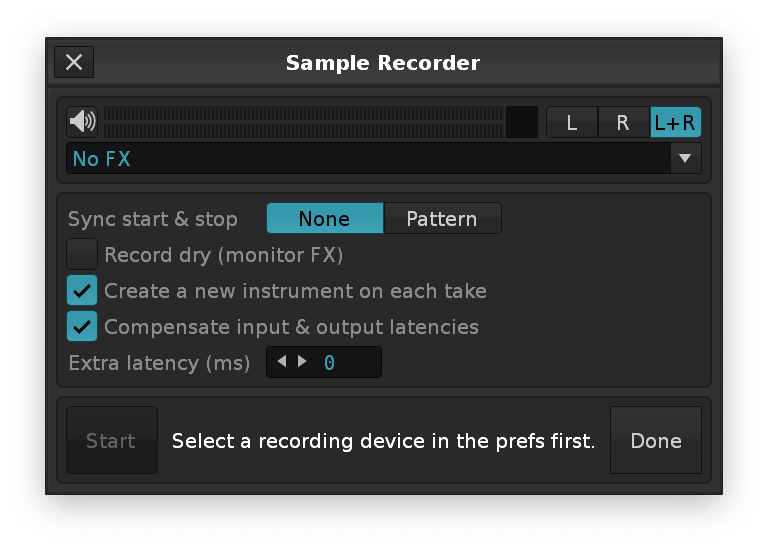Click the black peak indicator box
Viewport: 768px width, 548px height.
(x=522, y=122)
